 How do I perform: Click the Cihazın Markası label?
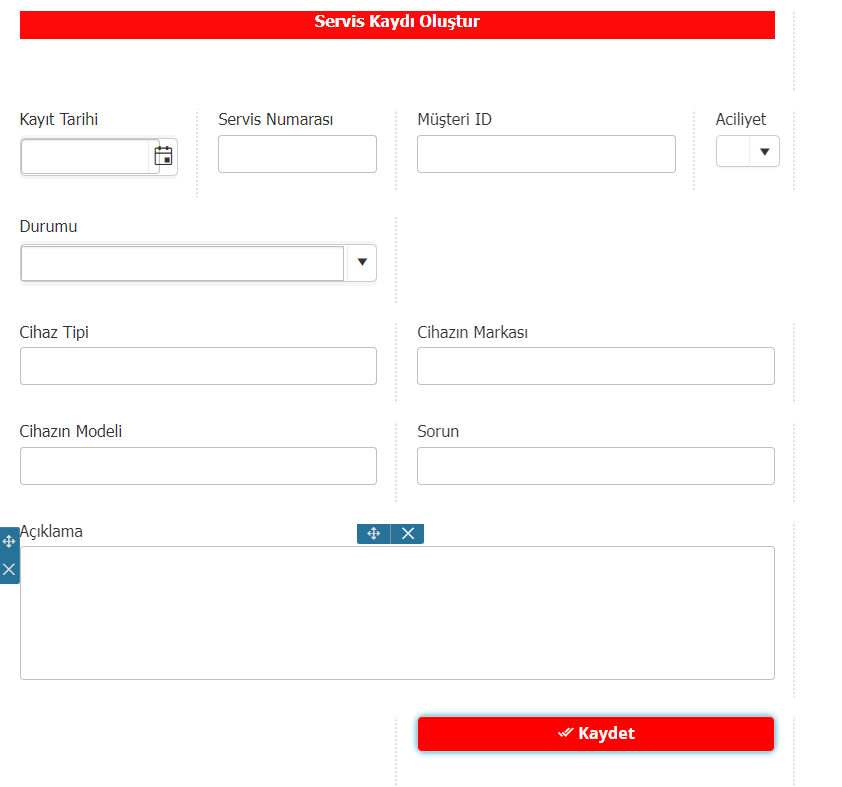click(473, 332)
